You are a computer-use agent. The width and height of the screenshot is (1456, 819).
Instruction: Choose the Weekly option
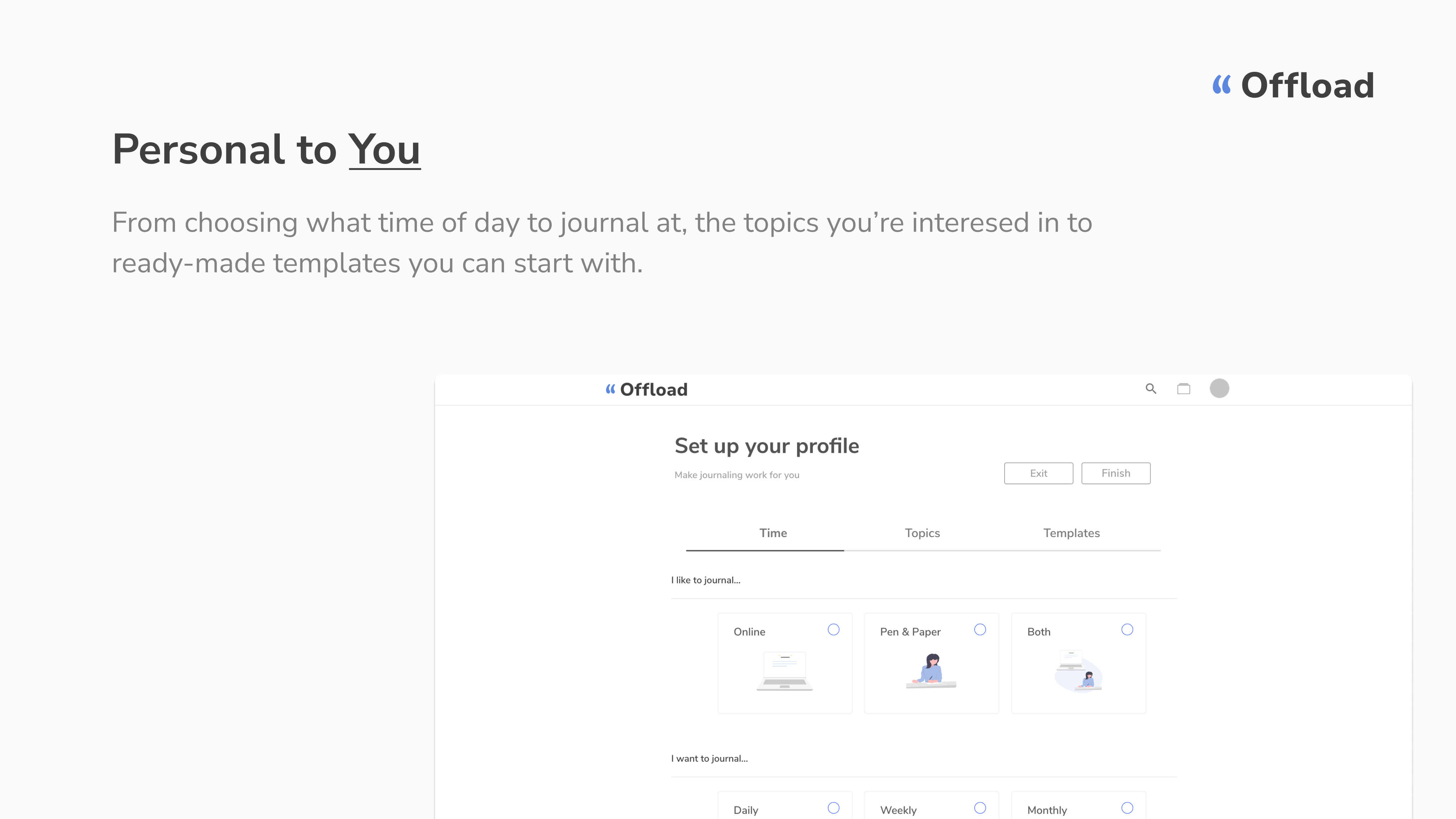pos(980,808)
